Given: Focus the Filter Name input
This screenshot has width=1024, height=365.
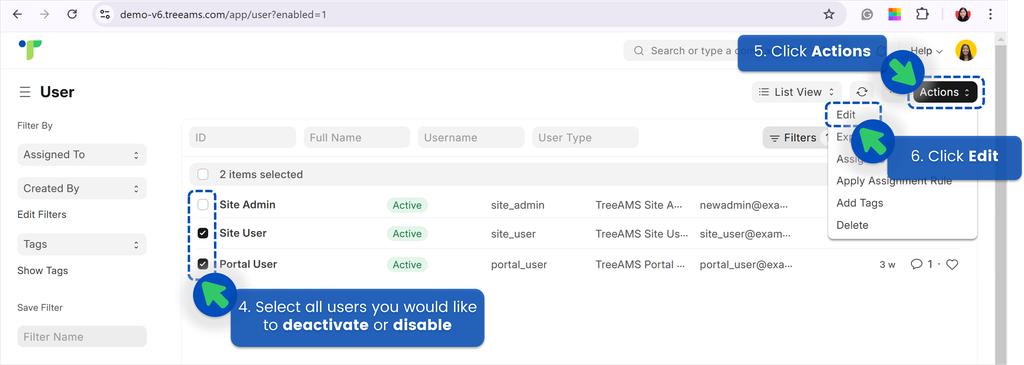Looking at the screenshot, I should click(82, 337).
